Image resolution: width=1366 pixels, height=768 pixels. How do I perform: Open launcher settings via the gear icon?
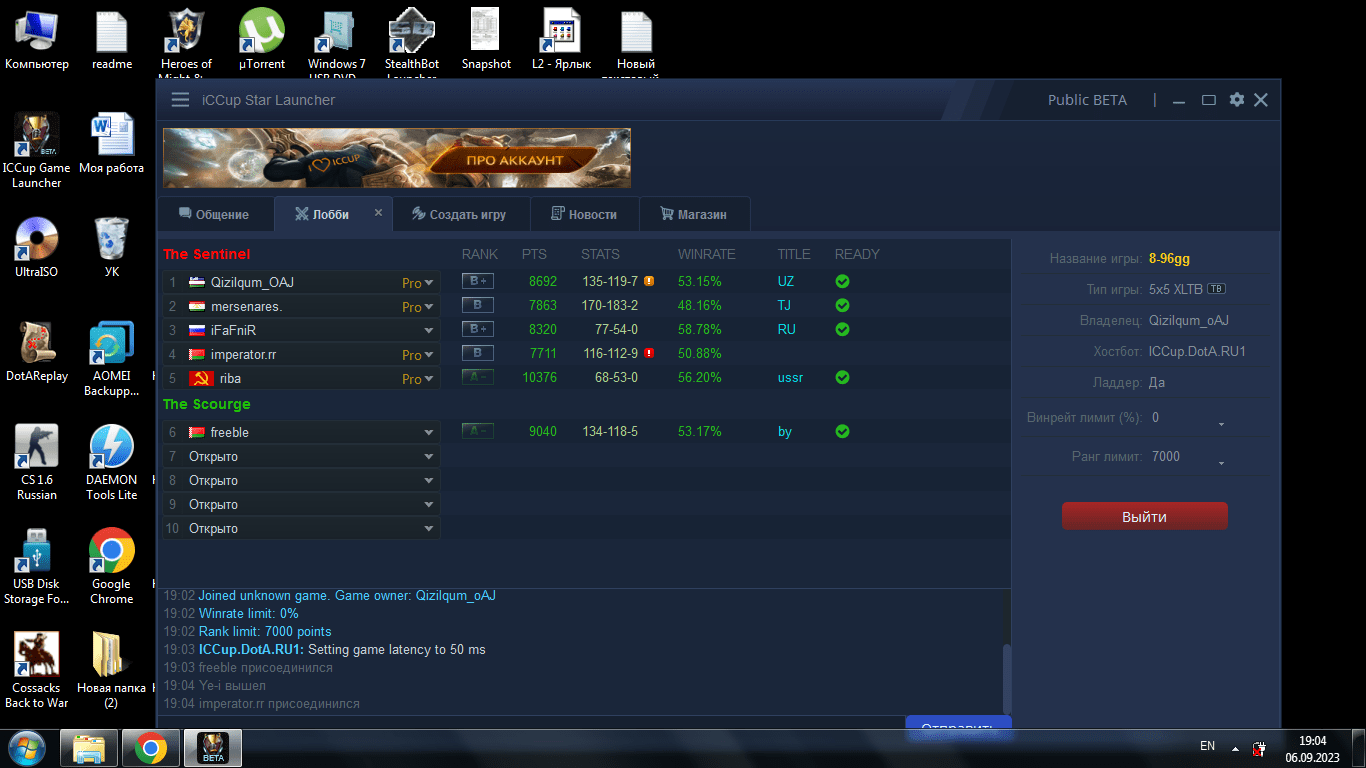click(1237, 100)
